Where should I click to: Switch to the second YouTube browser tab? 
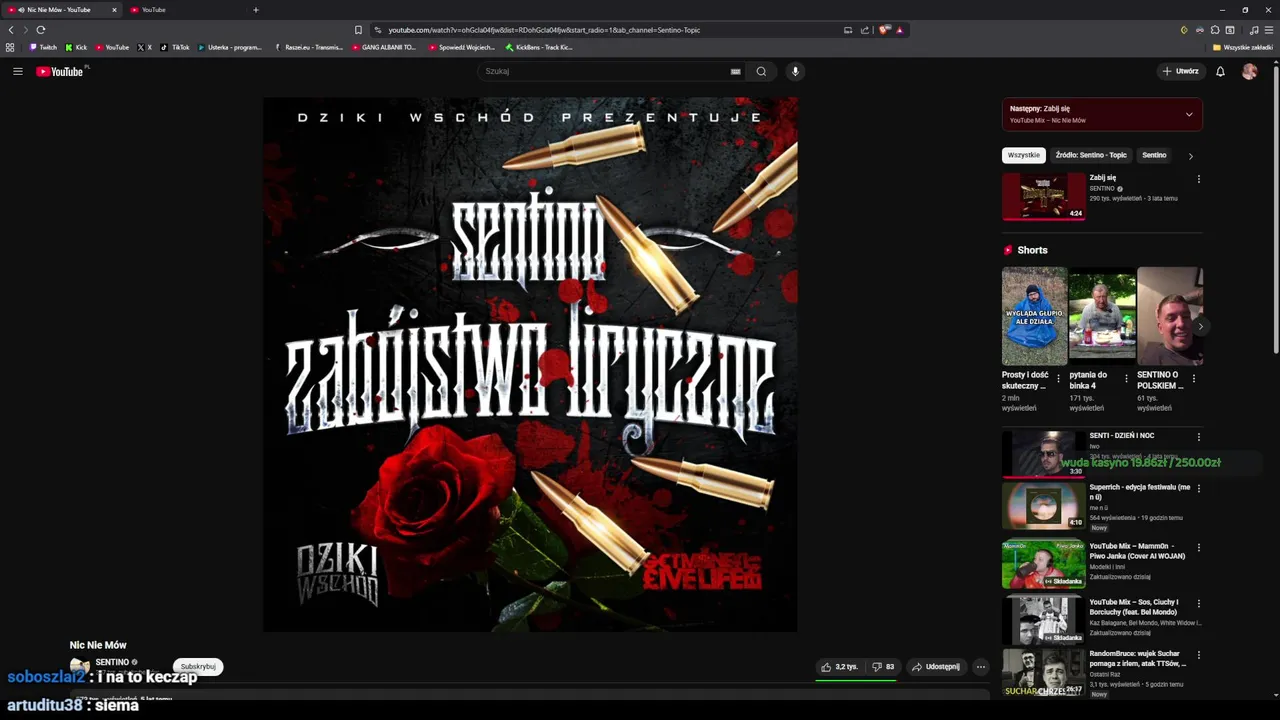pos(185,10)
